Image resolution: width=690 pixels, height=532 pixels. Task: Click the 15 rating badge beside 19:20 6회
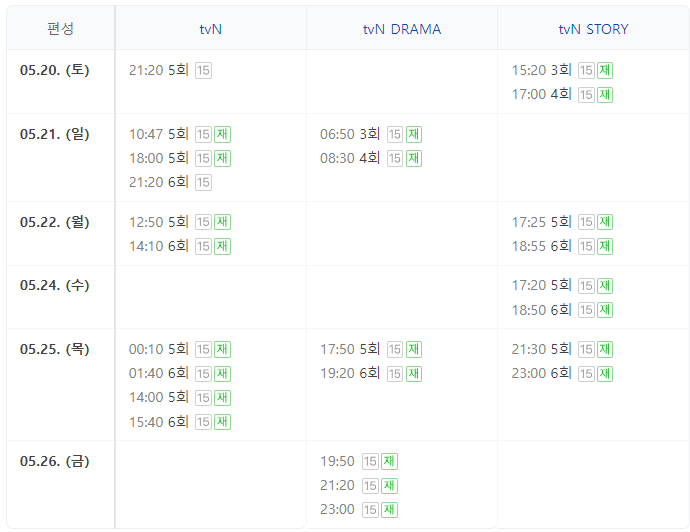point(395,374)
